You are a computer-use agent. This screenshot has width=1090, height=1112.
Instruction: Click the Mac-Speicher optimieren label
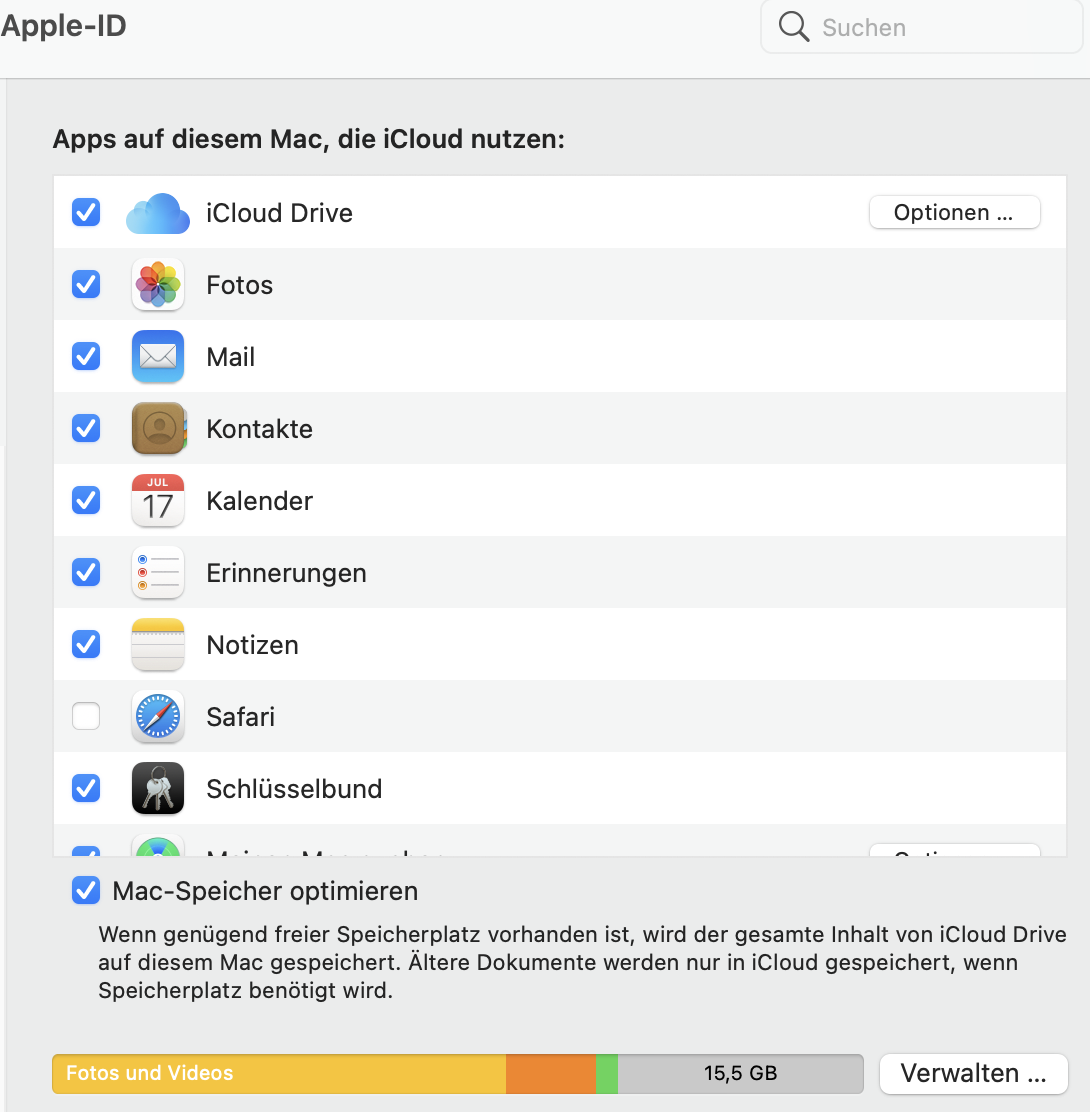click(x=265, y=891)
